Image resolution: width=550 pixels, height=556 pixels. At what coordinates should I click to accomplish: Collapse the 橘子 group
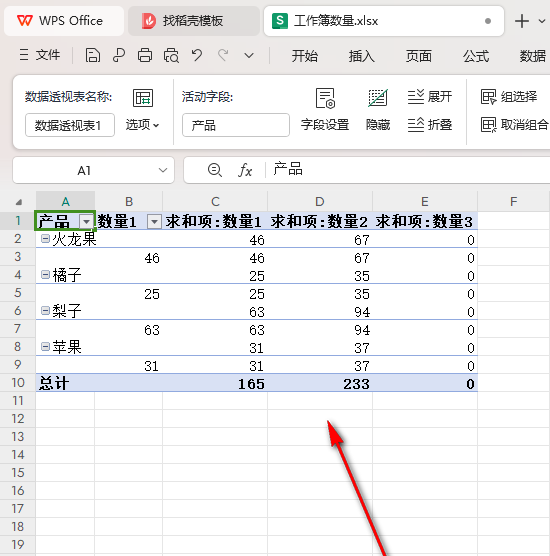click(45, 274)
